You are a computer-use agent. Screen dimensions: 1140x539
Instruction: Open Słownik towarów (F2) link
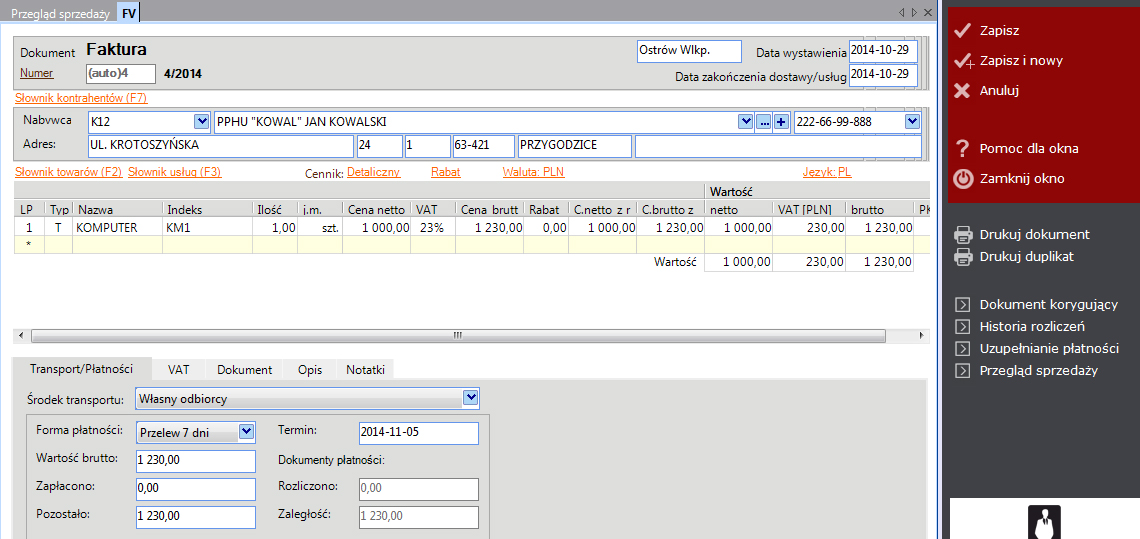(x=68, y=172)
